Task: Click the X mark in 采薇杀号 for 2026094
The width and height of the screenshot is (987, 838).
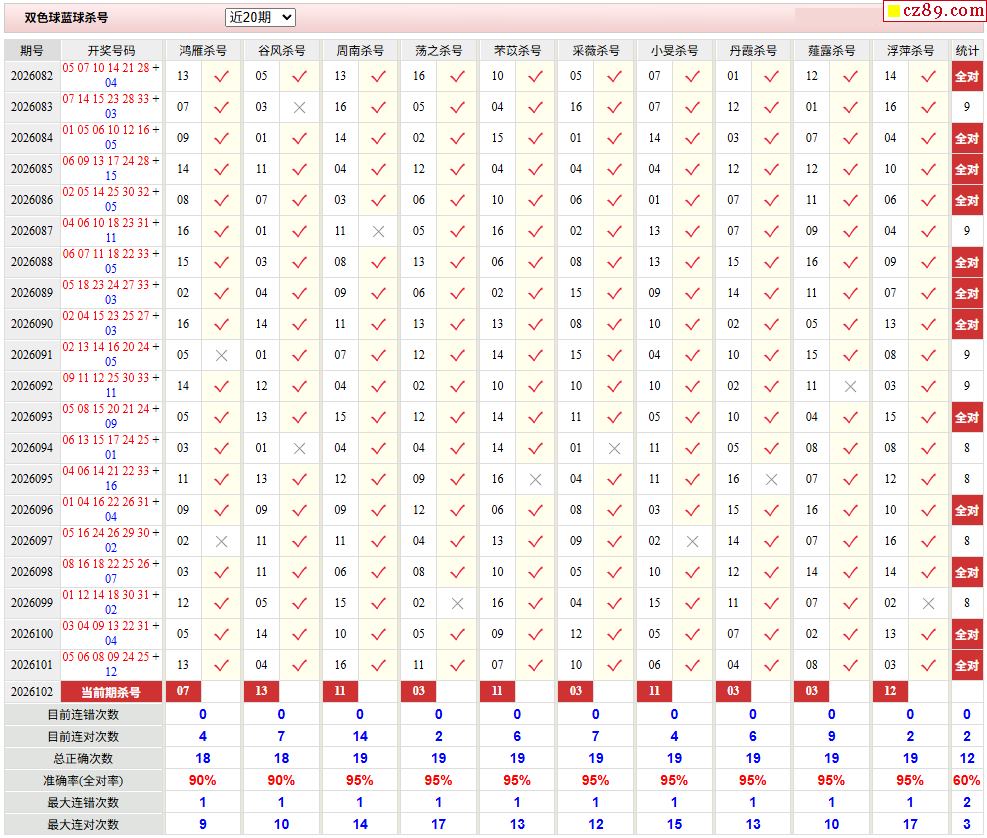Action: [x=614, y=449]
